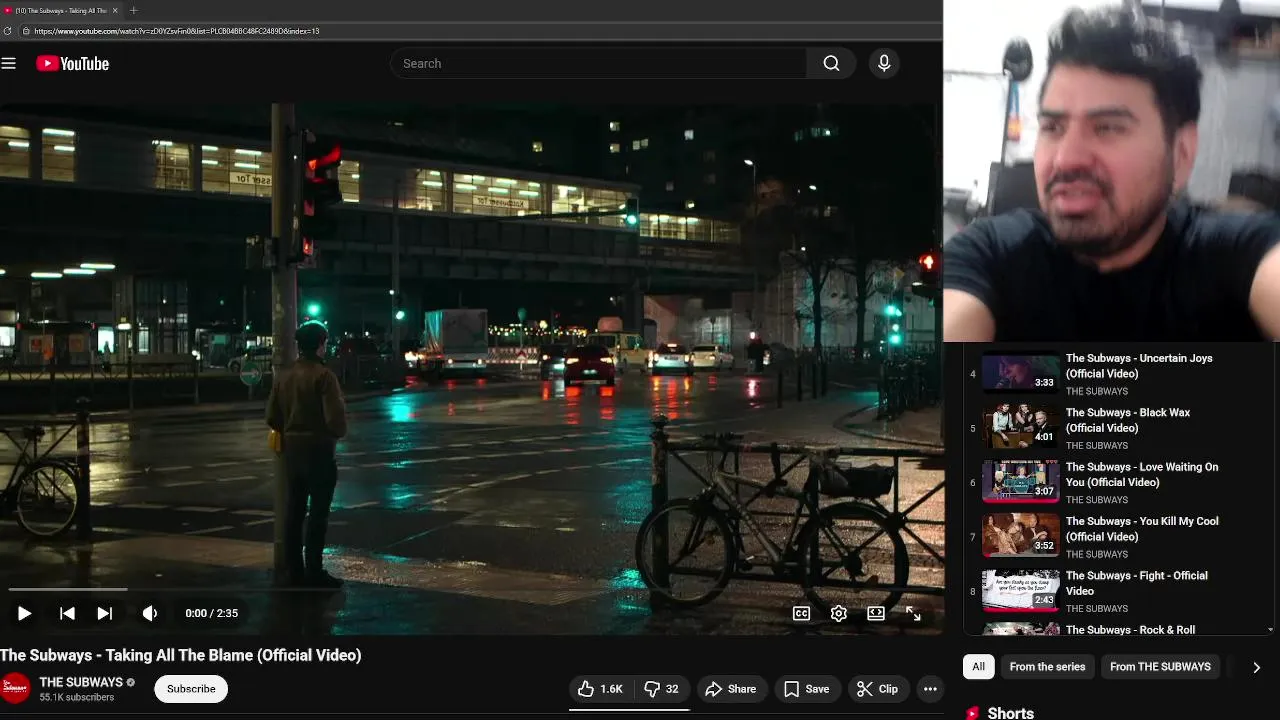Image resolution: width=1280 pixels, height=720 pixels.
Task: Click the browser address bar URL
Action: 177,31
